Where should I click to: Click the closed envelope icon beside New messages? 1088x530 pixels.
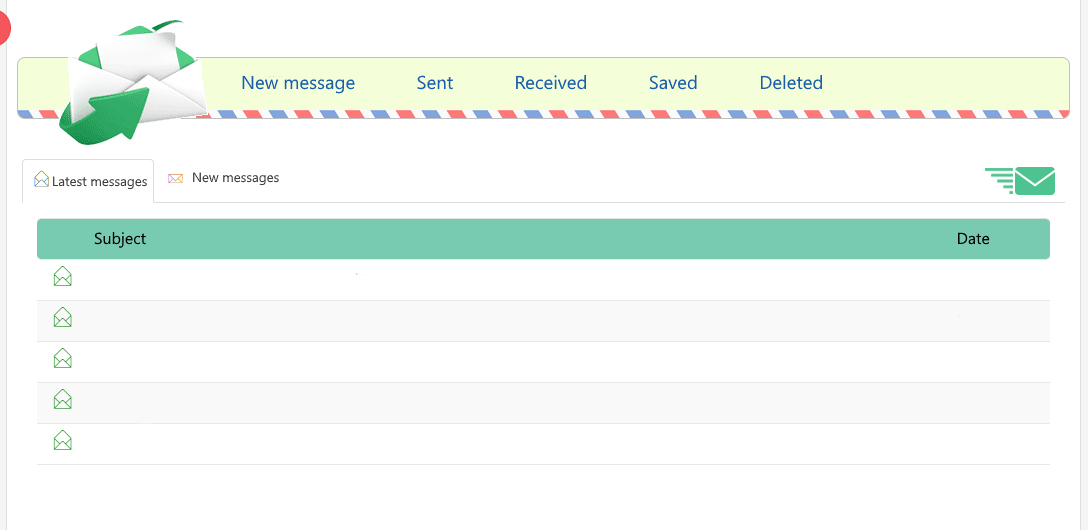[176, 178]
